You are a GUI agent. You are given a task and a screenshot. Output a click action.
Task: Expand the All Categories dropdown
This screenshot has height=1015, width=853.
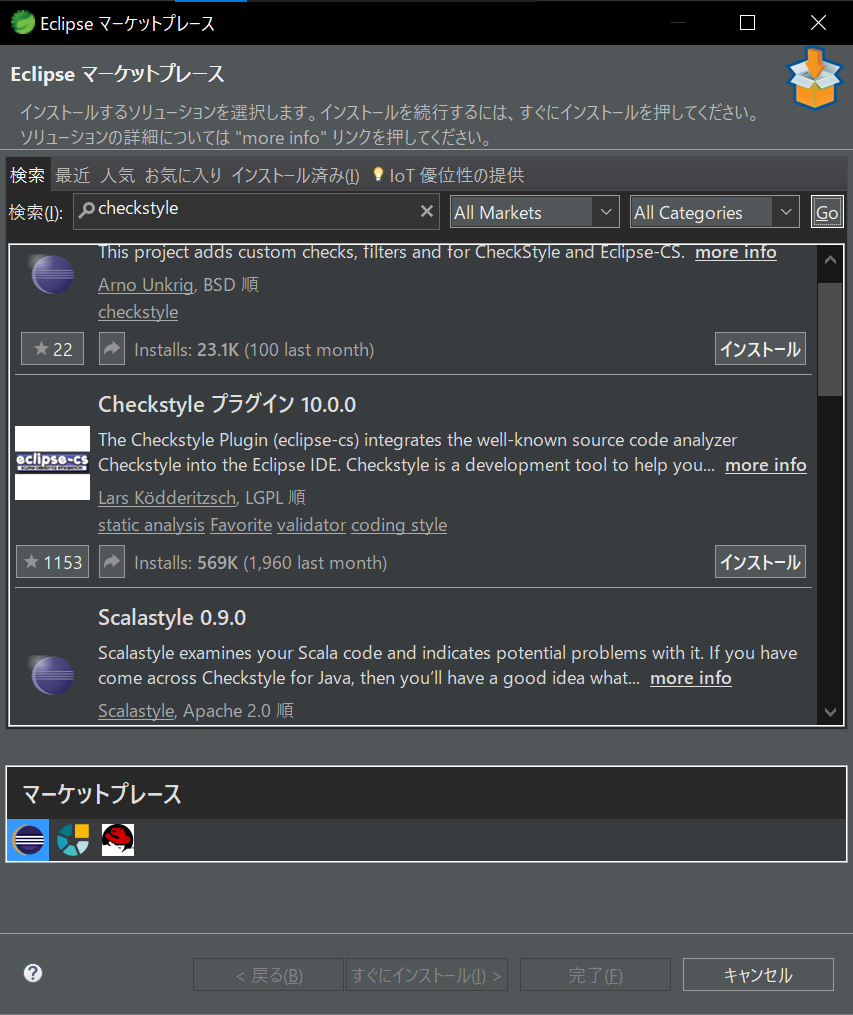tap(714, 211)
